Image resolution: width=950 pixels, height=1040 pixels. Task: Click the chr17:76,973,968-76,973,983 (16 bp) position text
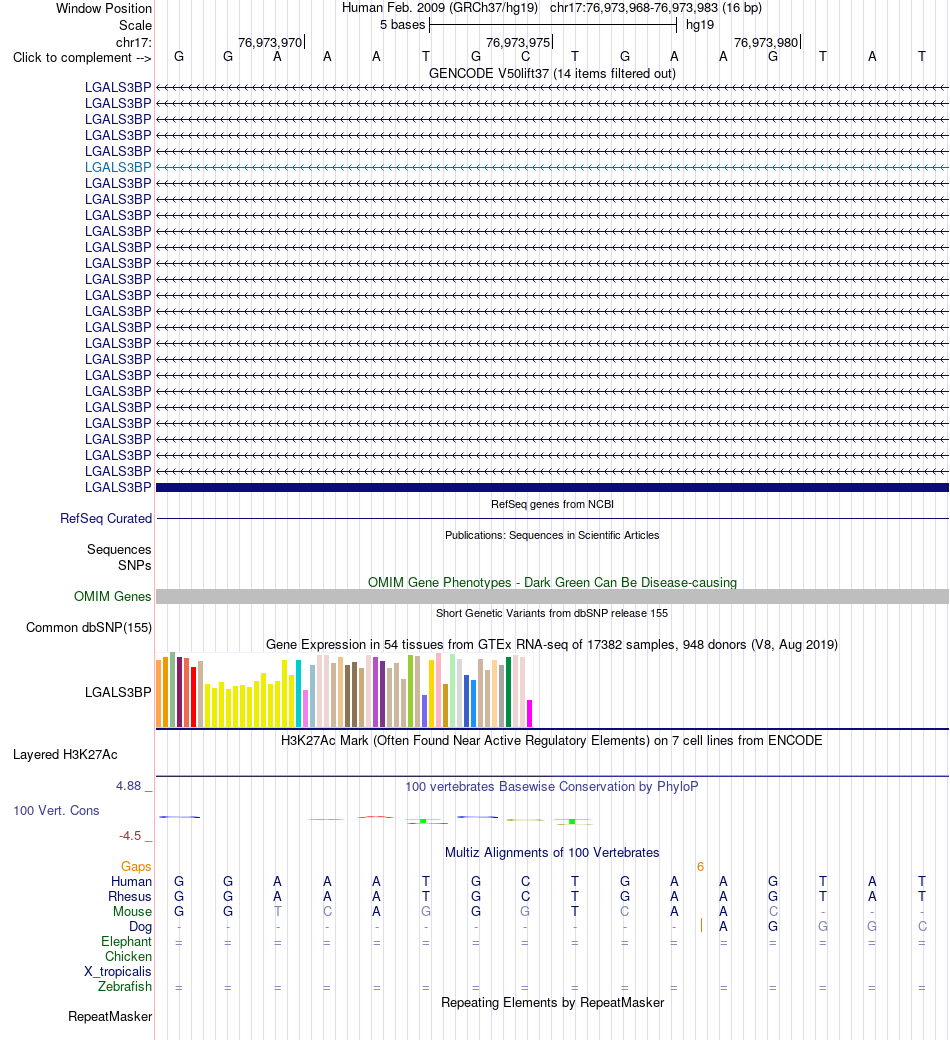pyautogui.click(x=655, y=8)
